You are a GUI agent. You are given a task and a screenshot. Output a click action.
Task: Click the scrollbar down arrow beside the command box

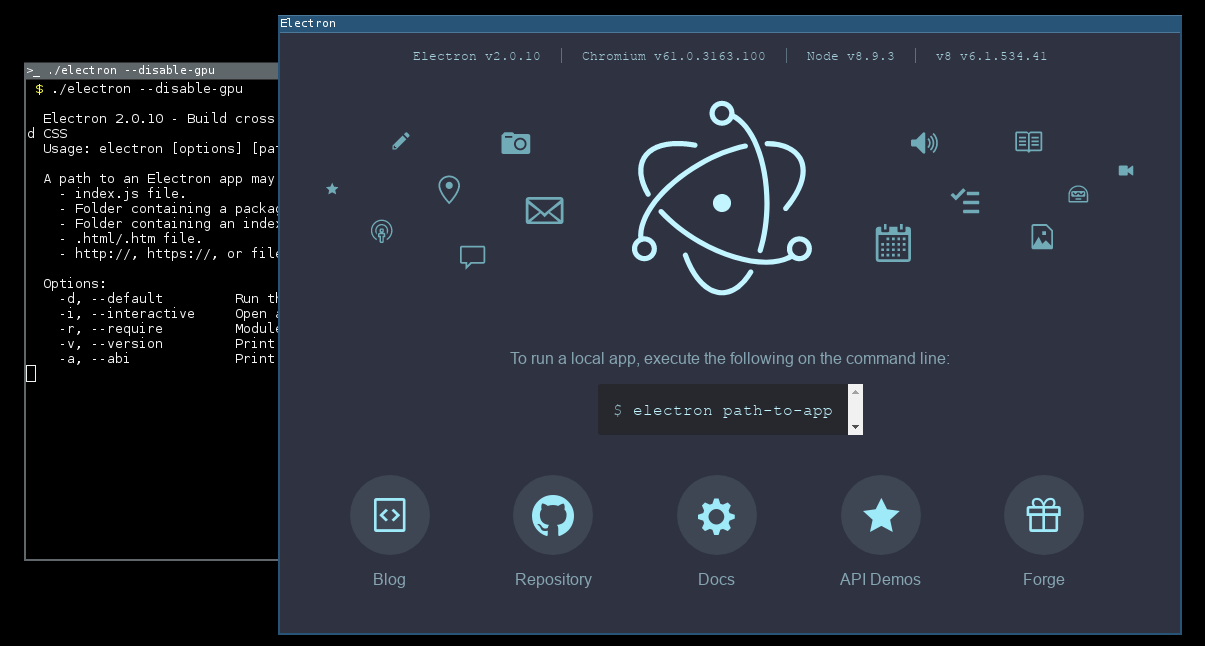[x=855, y=429]
